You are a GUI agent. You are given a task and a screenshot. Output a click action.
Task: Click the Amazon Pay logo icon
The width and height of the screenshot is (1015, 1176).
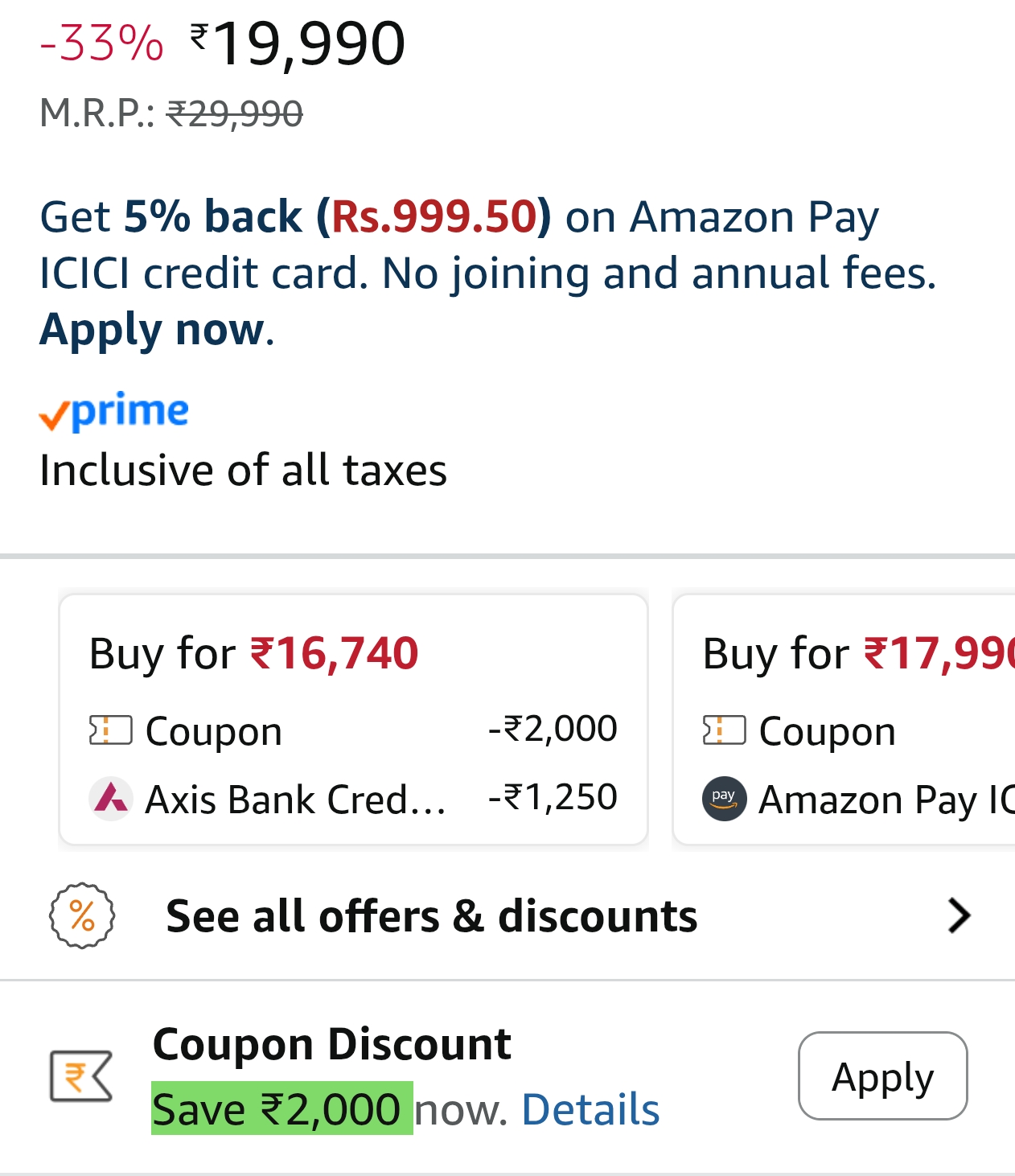(724, 799)
